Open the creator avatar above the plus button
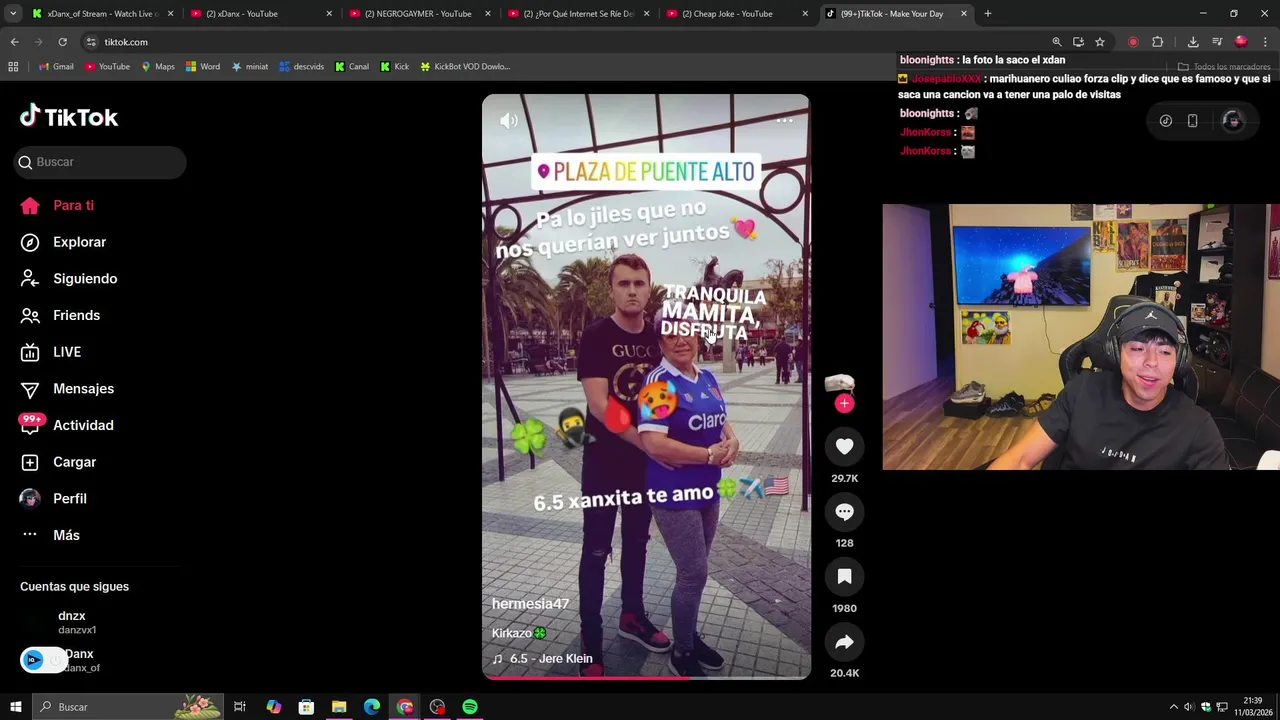The width and height of the screenshot is (1280, 720). click(x=839, y=383)
